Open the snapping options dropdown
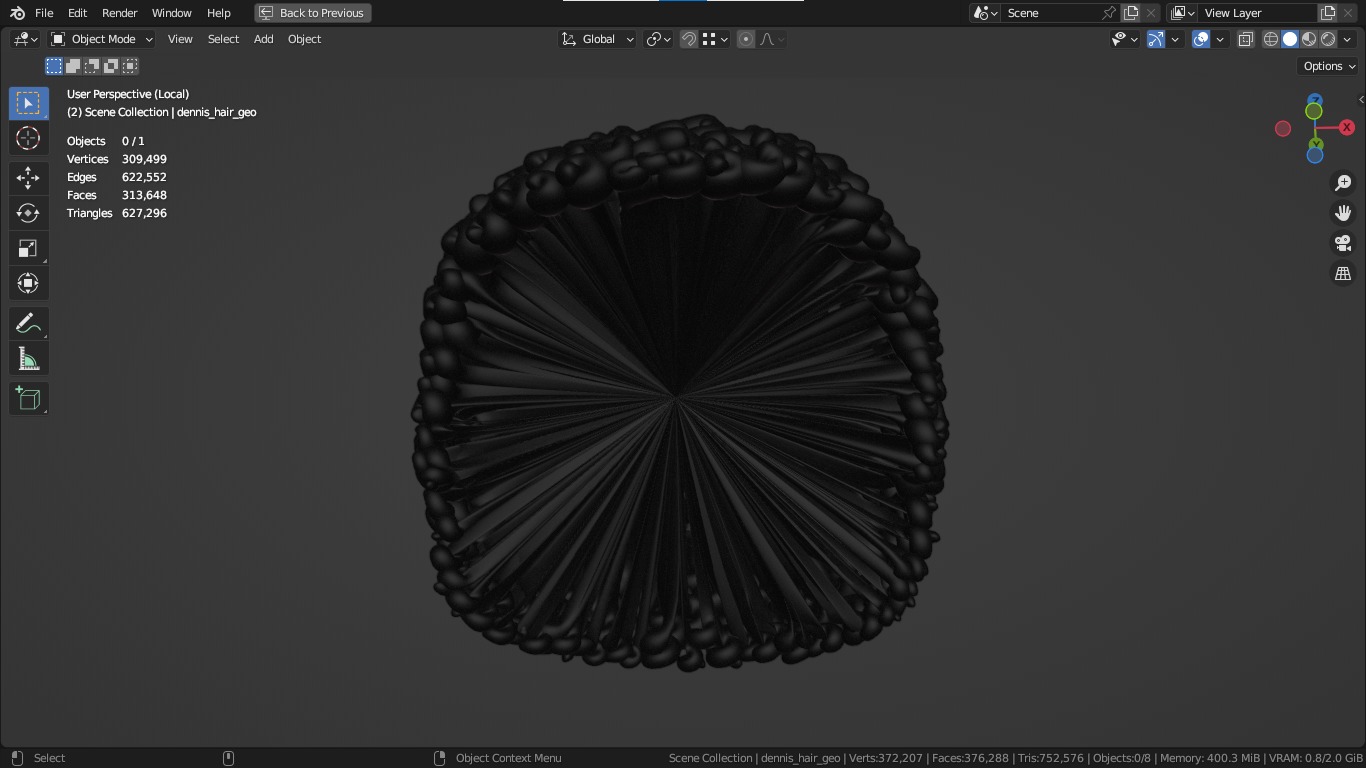 pyautogui.click(x=715, y=39)
